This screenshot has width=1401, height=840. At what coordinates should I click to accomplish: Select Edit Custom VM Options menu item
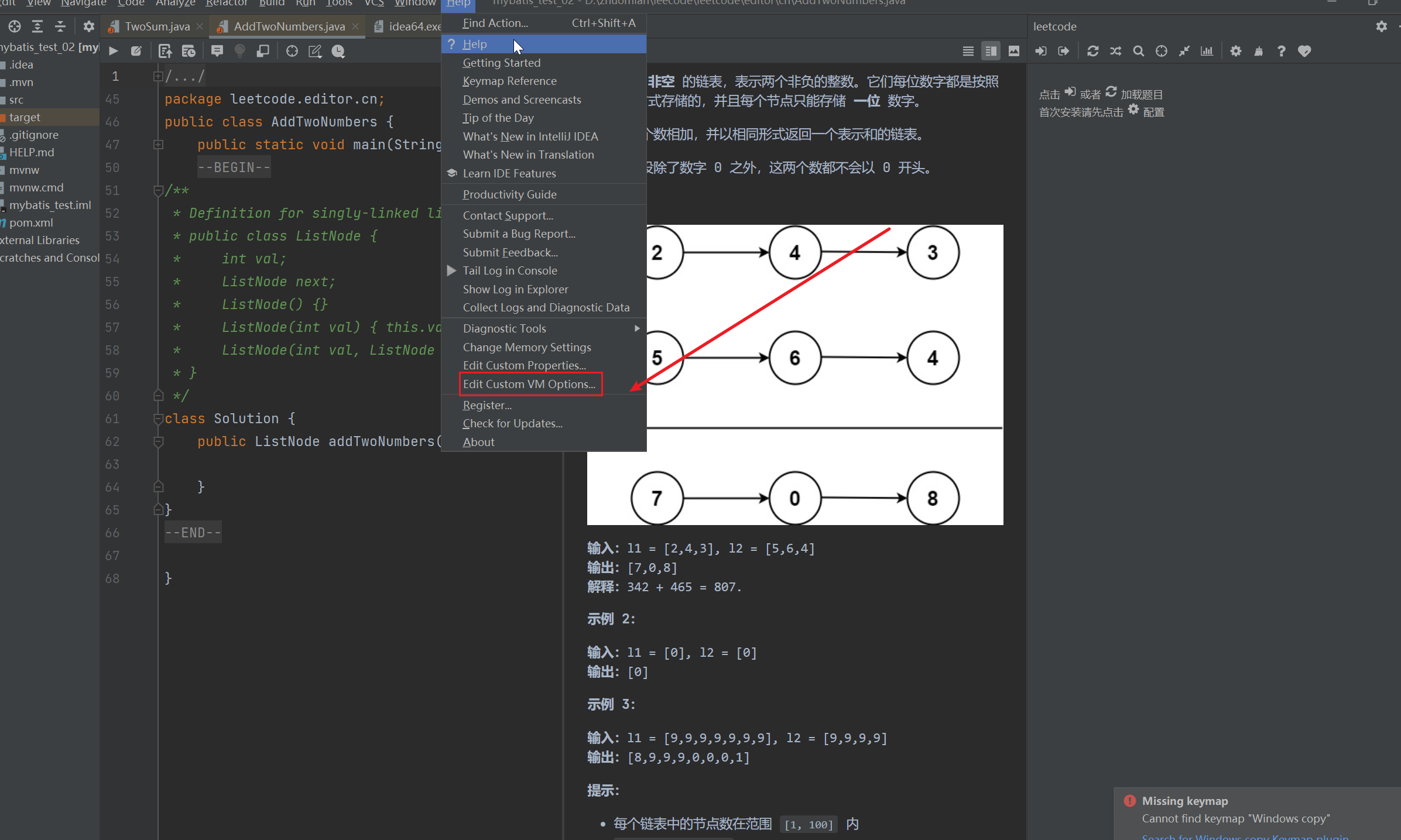tap(529, 384)
